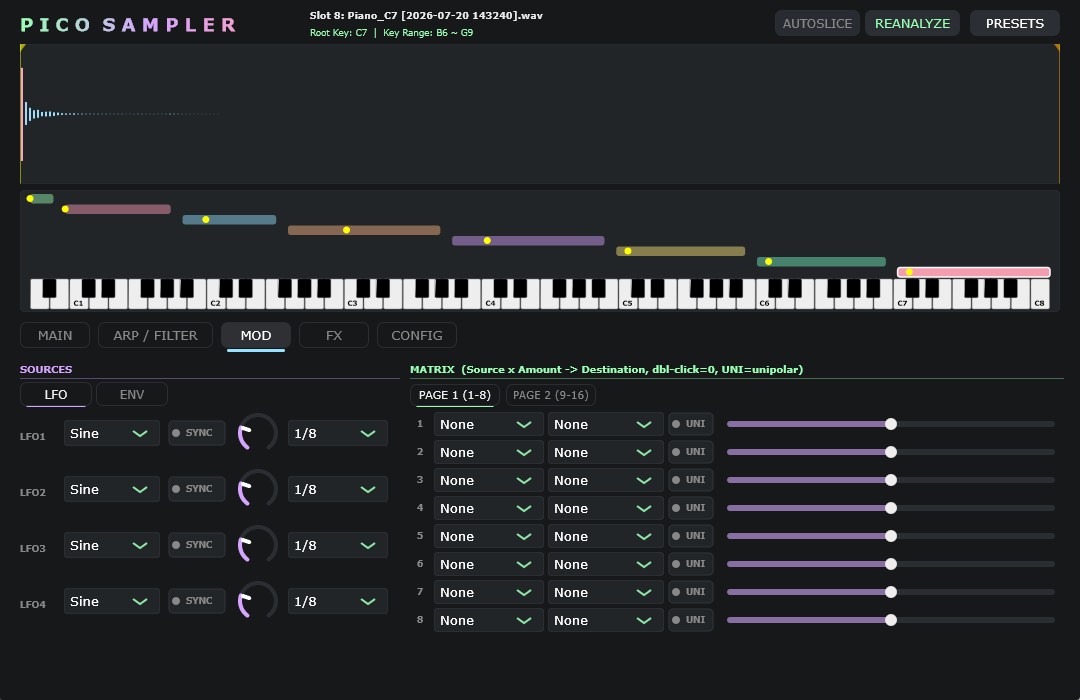Click the waveform display at sample start
Screen dimensions: 1080x700
[23, 114]
